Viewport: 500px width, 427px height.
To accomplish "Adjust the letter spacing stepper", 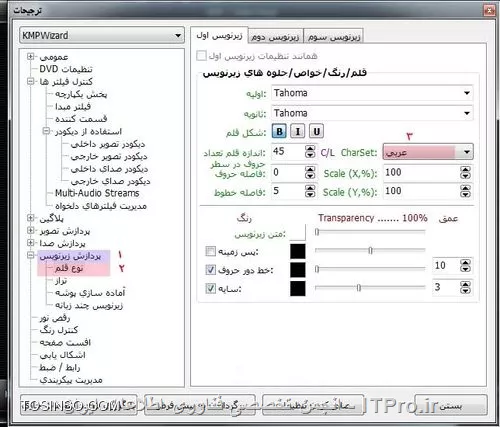I will pyautogui.click(x=310, y=172).
